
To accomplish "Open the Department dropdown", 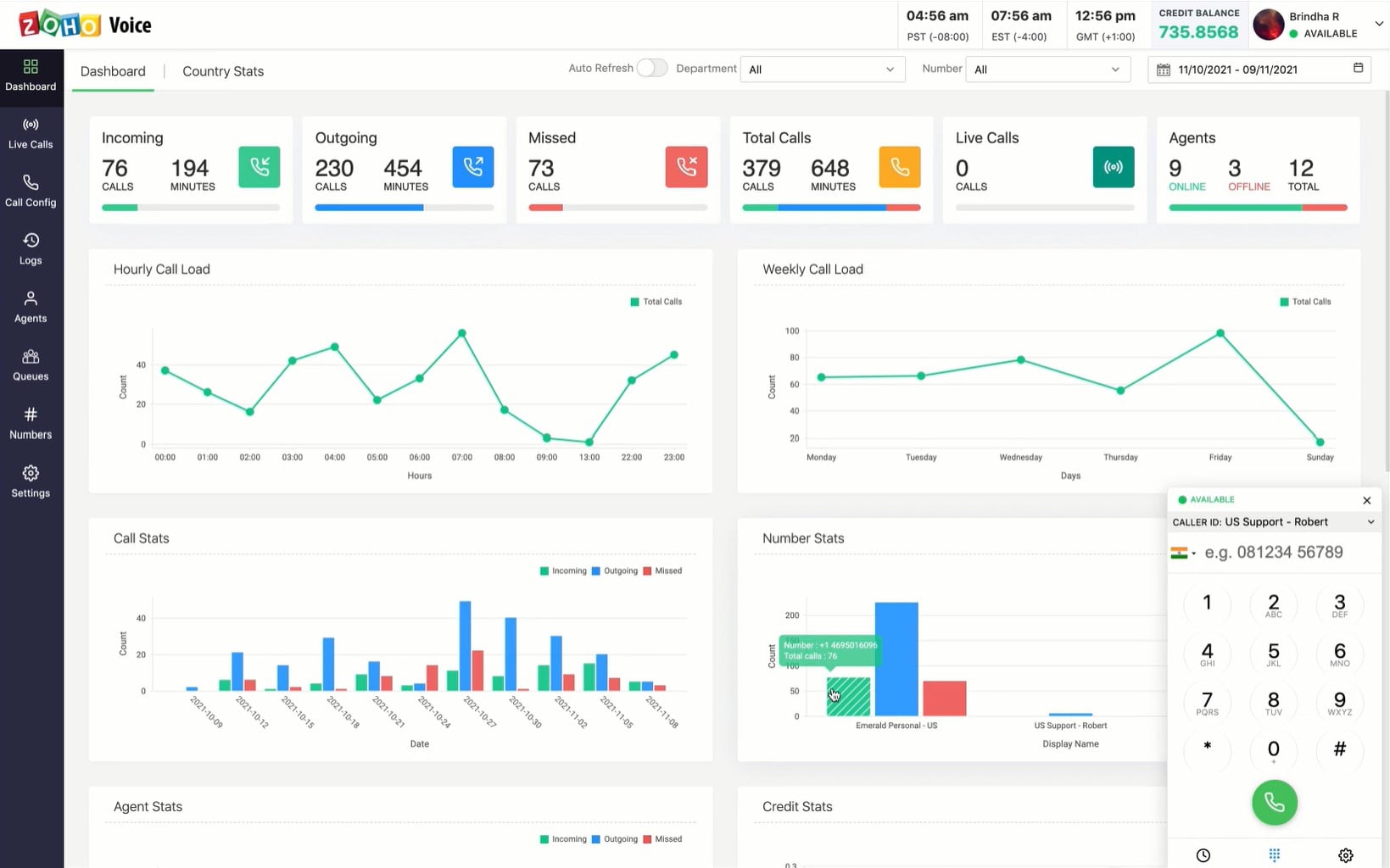I will 822,70.
